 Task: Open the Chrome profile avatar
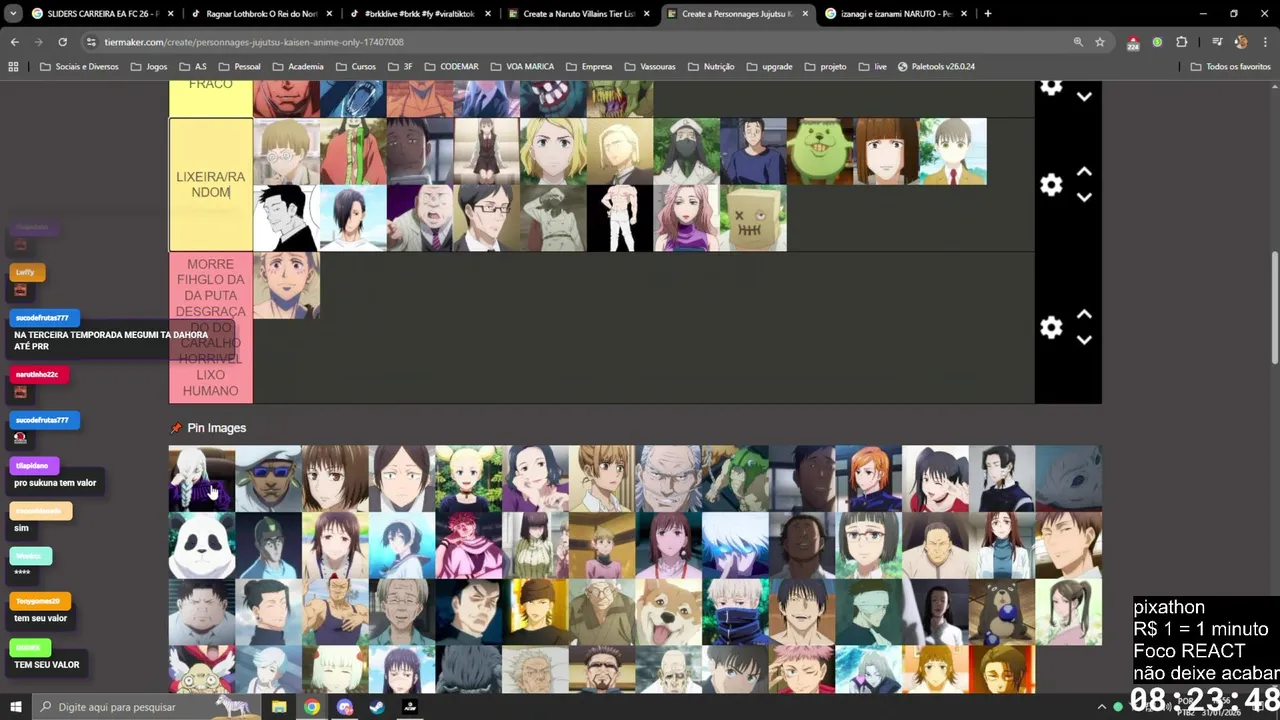(x=1240, y=42)
